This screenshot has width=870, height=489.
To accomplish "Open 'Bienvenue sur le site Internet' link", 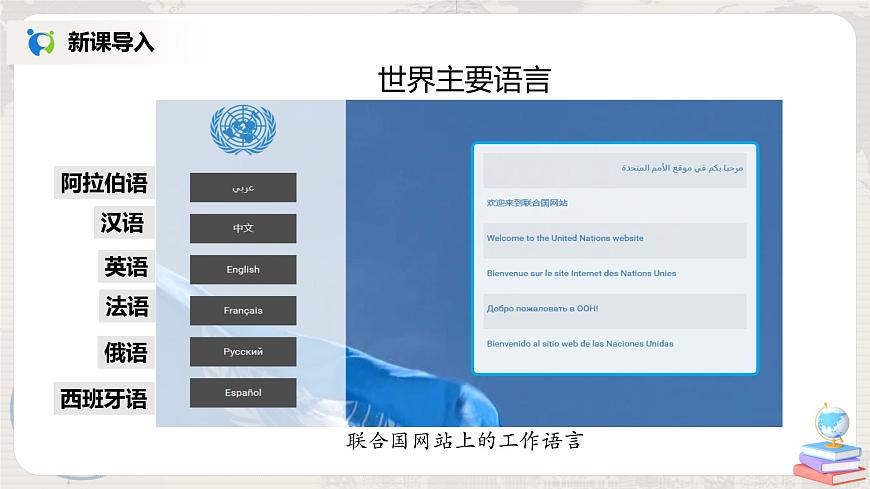I will tap(581, 273).
